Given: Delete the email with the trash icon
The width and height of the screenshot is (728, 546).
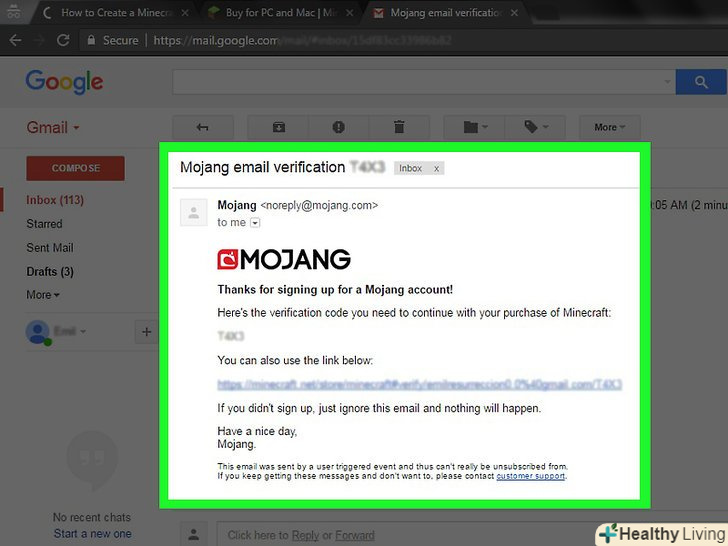Looking at the screenshot, I should click(399, 127).
